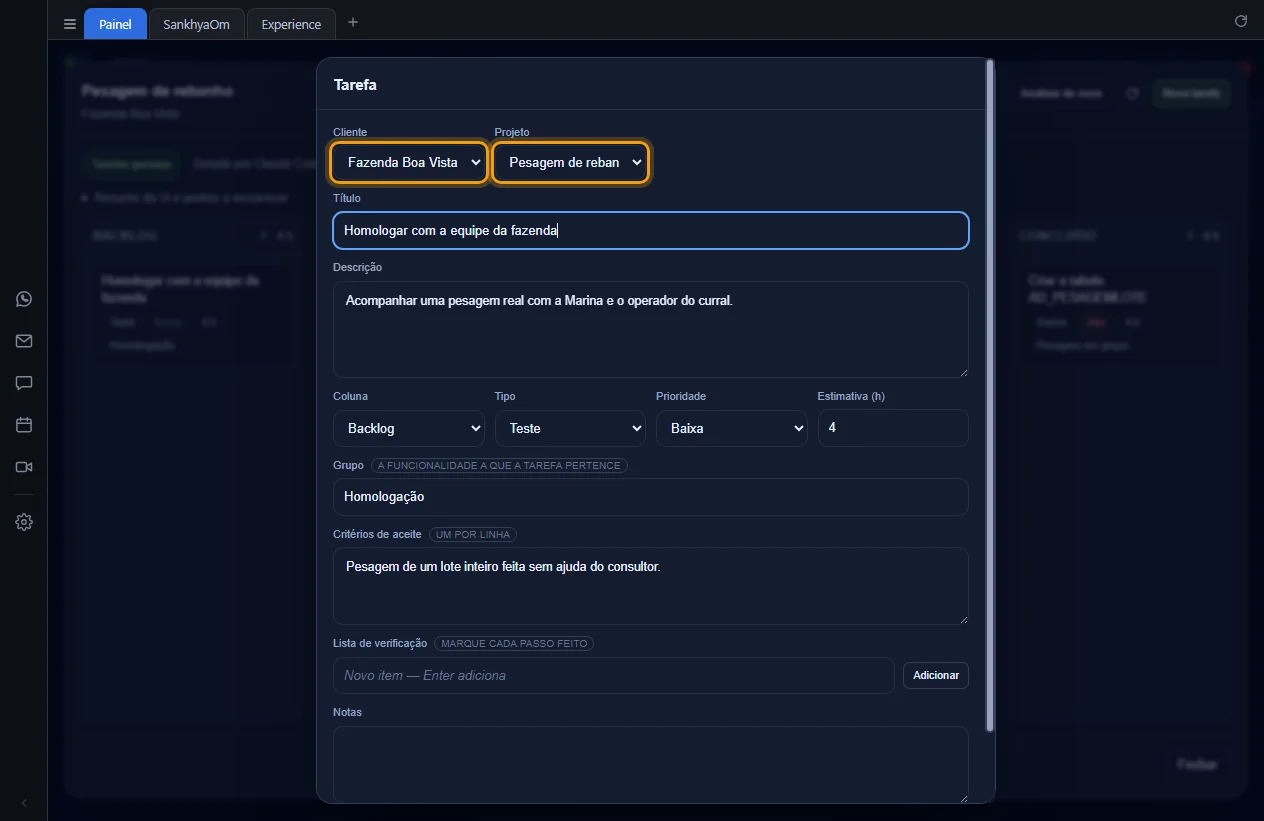Switch to the SankhyaOm tab

click(x=196, y=24)
